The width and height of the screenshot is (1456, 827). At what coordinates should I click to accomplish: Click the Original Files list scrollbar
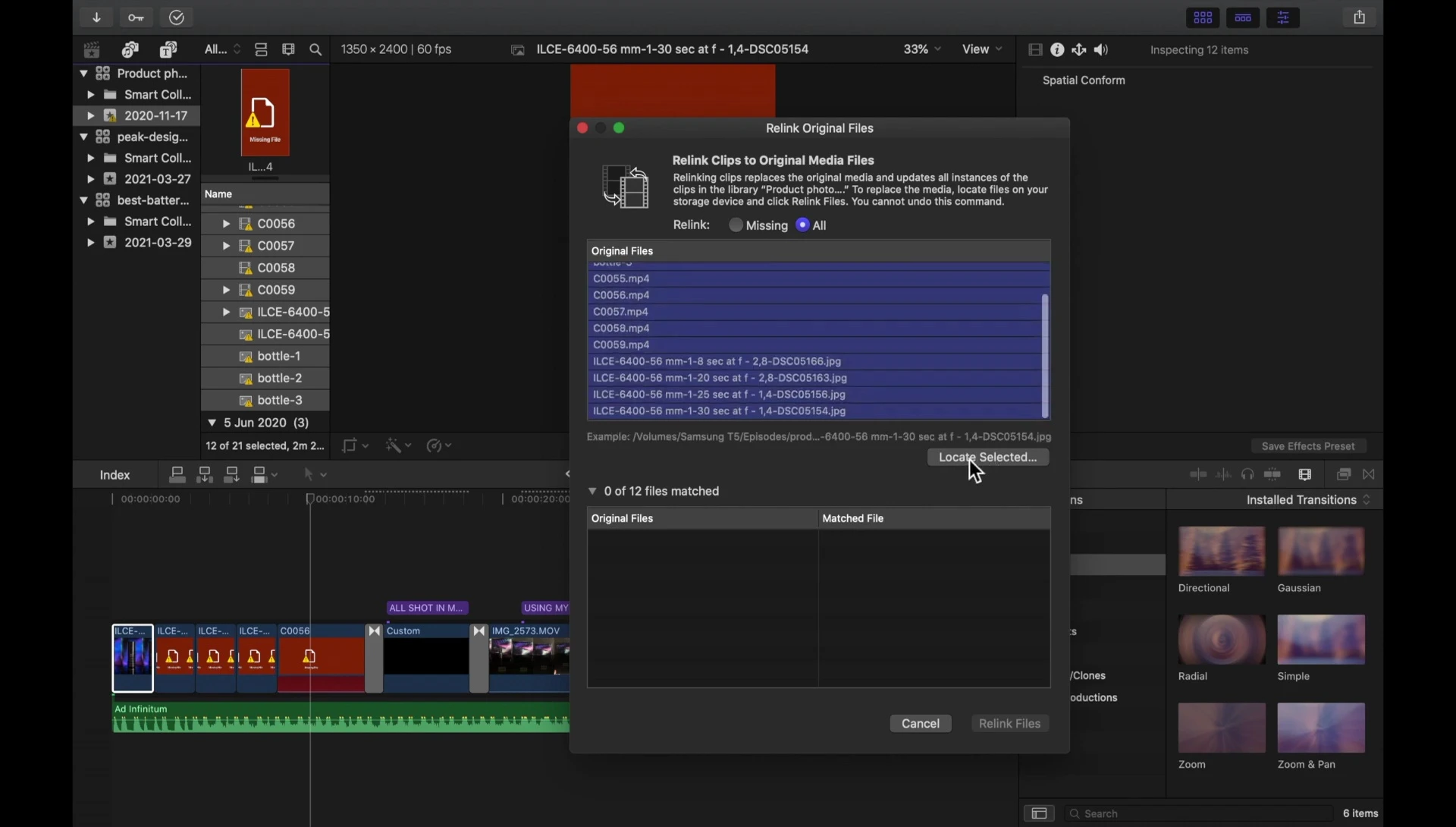tap(1046, 357)
